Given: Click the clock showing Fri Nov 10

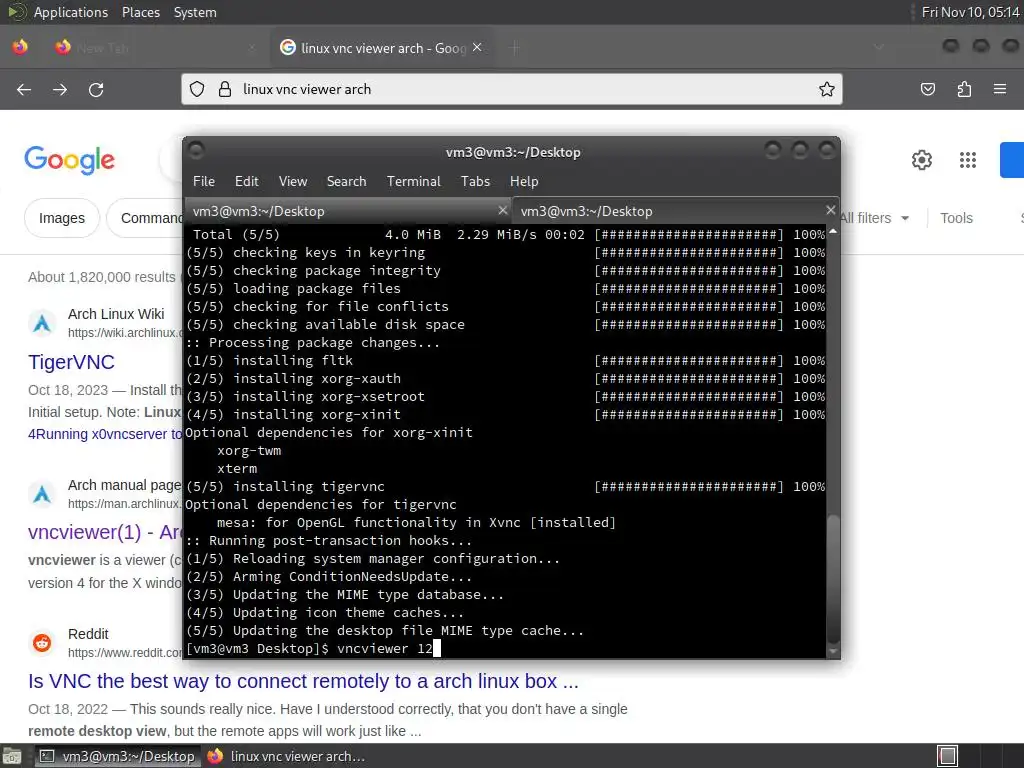Looking at the screenshot, I should pyautogui.click(x=970, y=12).
